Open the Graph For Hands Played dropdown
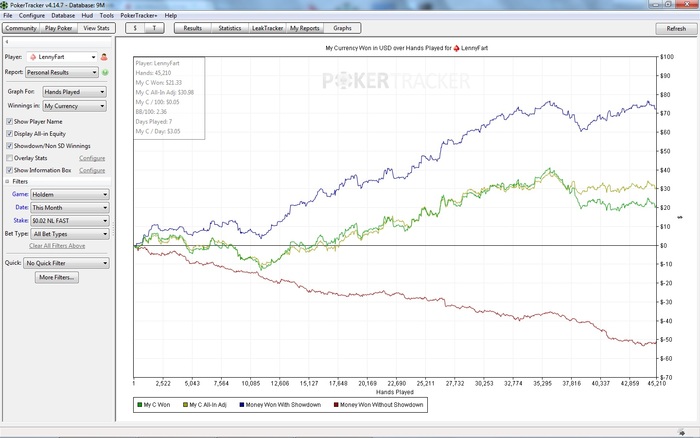 [x=75, y=92]
